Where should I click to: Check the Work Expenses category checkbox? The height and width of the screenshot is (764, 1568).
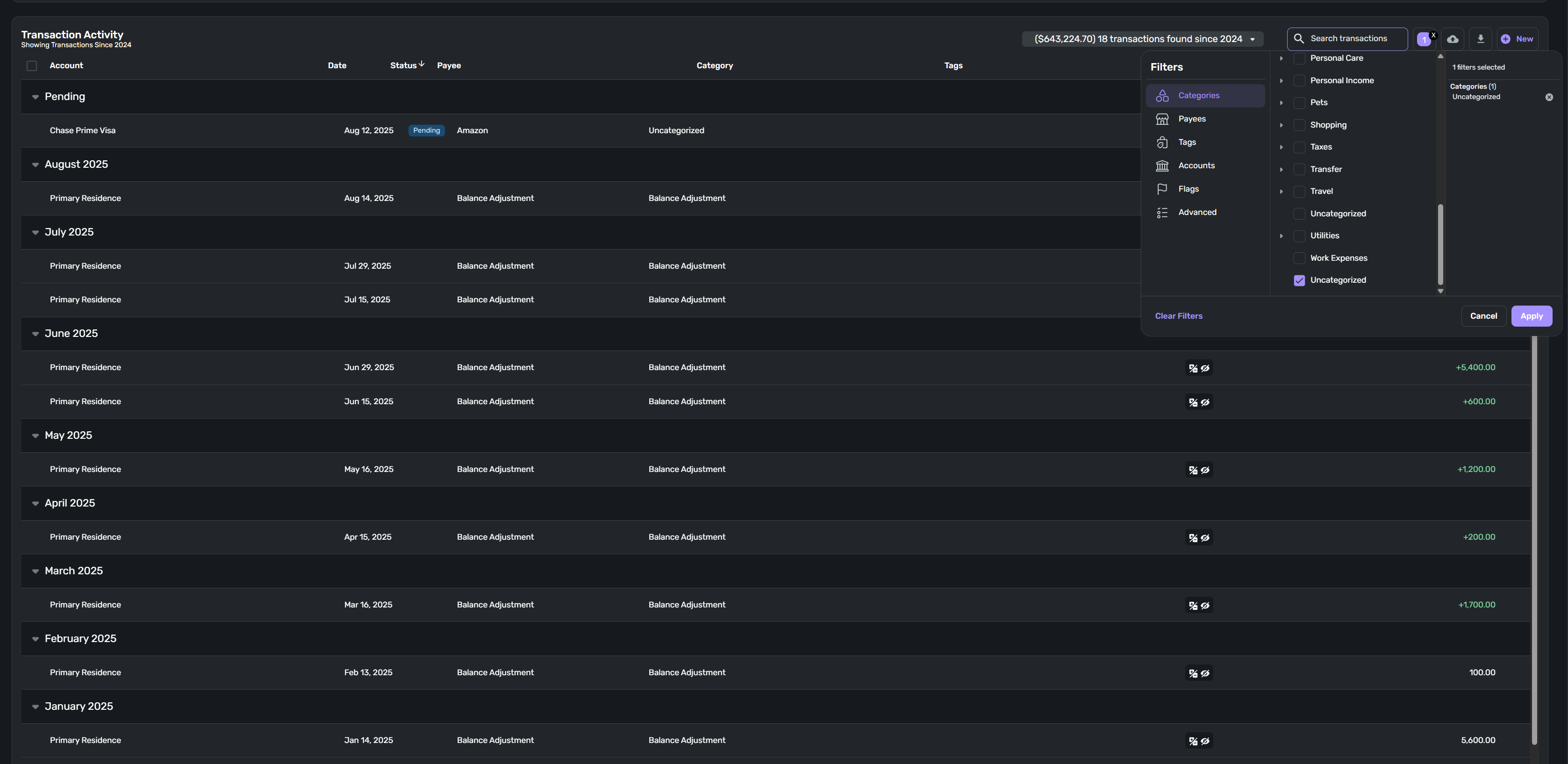(x=1299, y=258)
